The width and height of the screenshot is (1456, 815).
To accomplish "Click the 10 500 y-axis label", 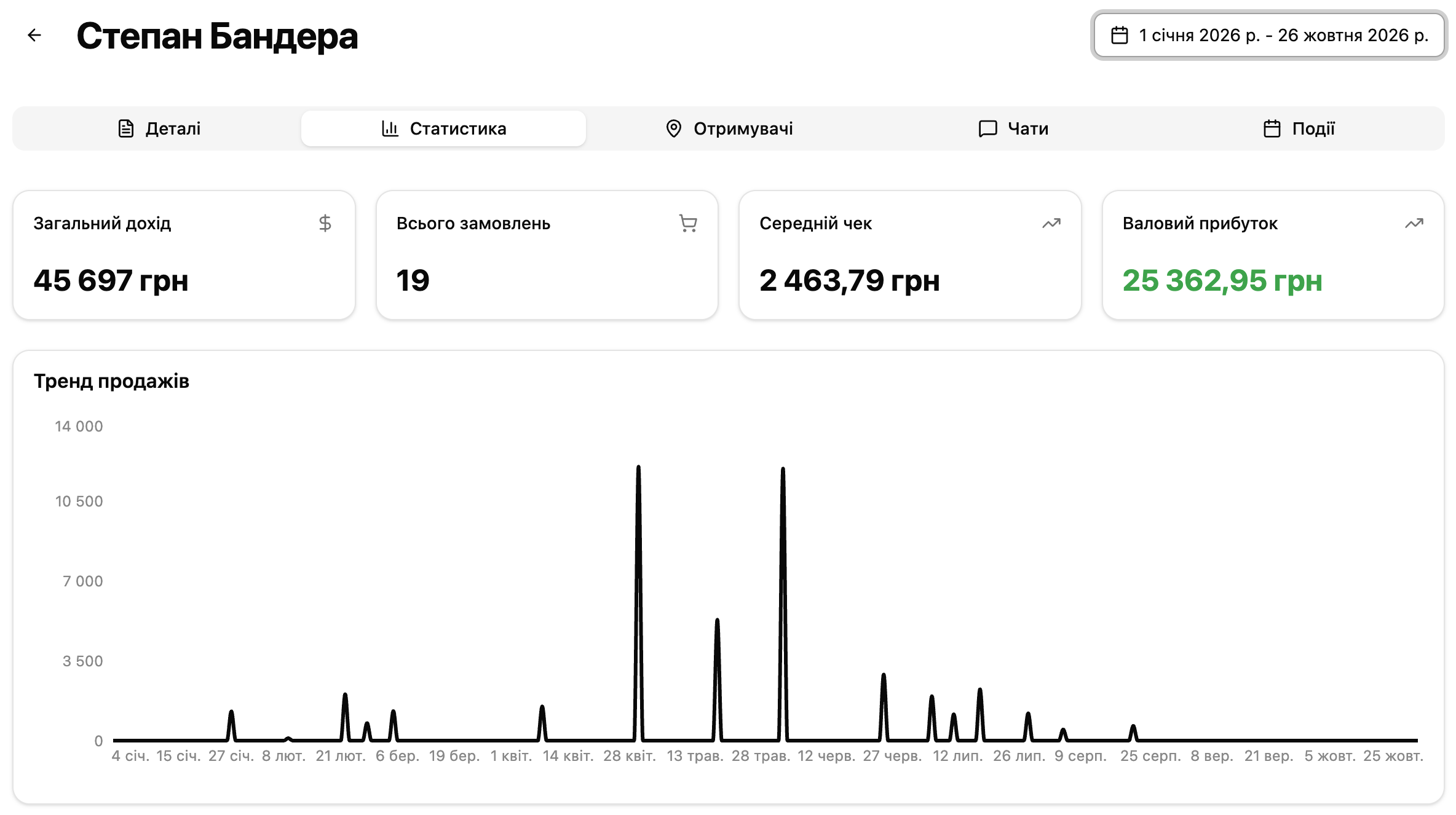I will point(79,502).
